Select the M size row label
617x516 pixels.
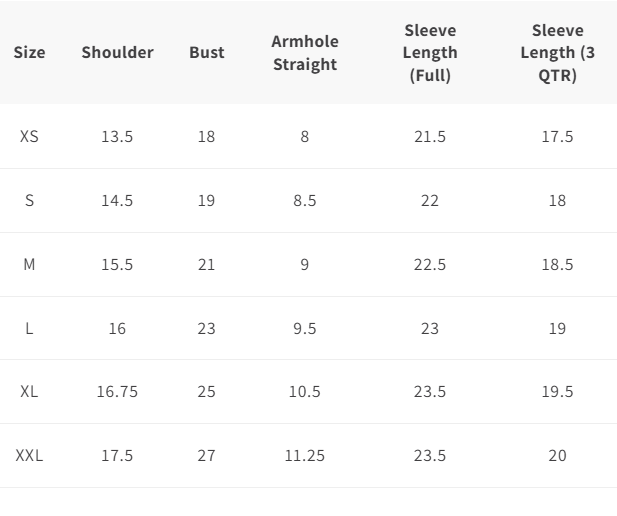point(29,264)
